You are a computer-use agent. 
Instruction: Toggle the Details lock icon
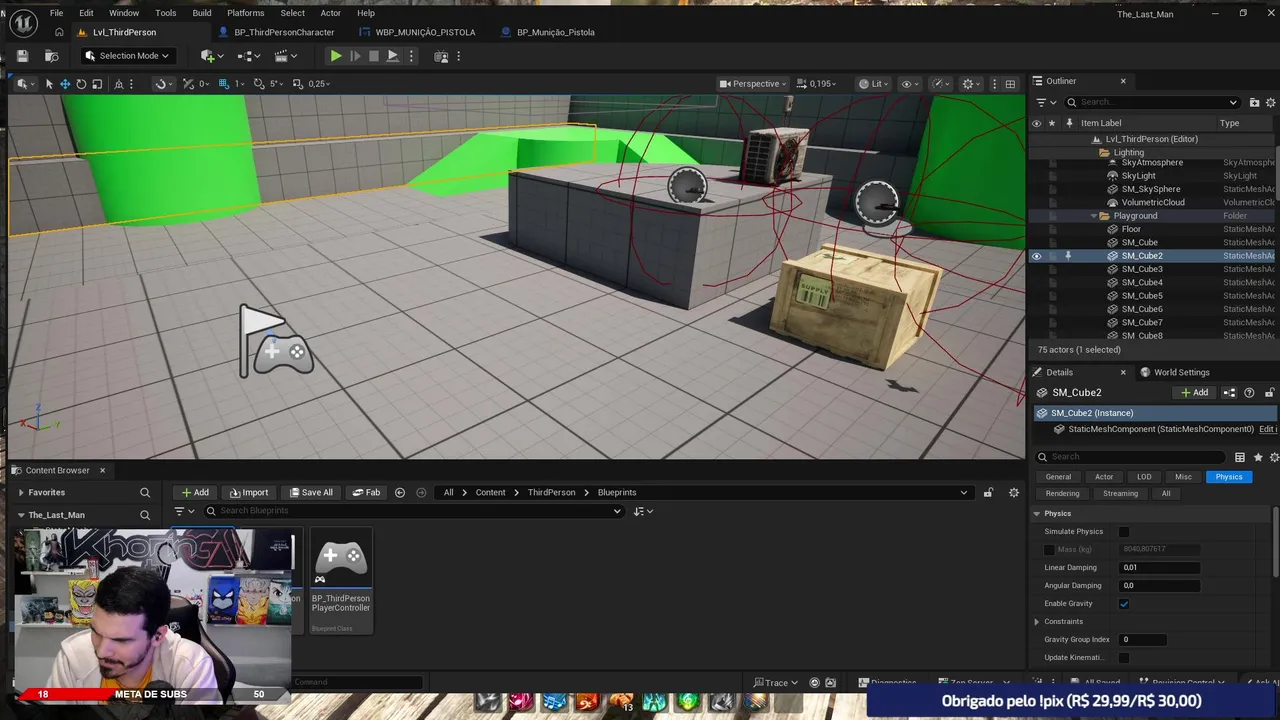(x=1270, y=393)
